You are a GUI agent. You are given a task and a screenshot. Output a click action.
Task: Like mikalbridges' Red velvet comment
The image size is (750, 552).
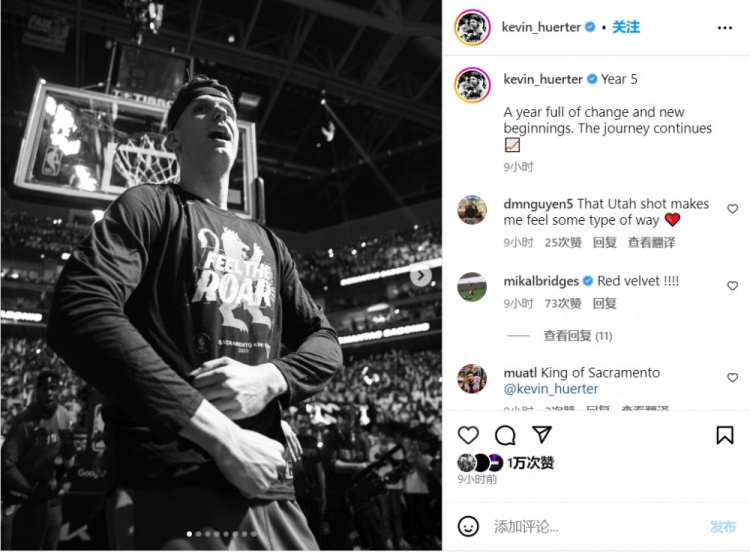pyautogui.click(x=732, y=286)
